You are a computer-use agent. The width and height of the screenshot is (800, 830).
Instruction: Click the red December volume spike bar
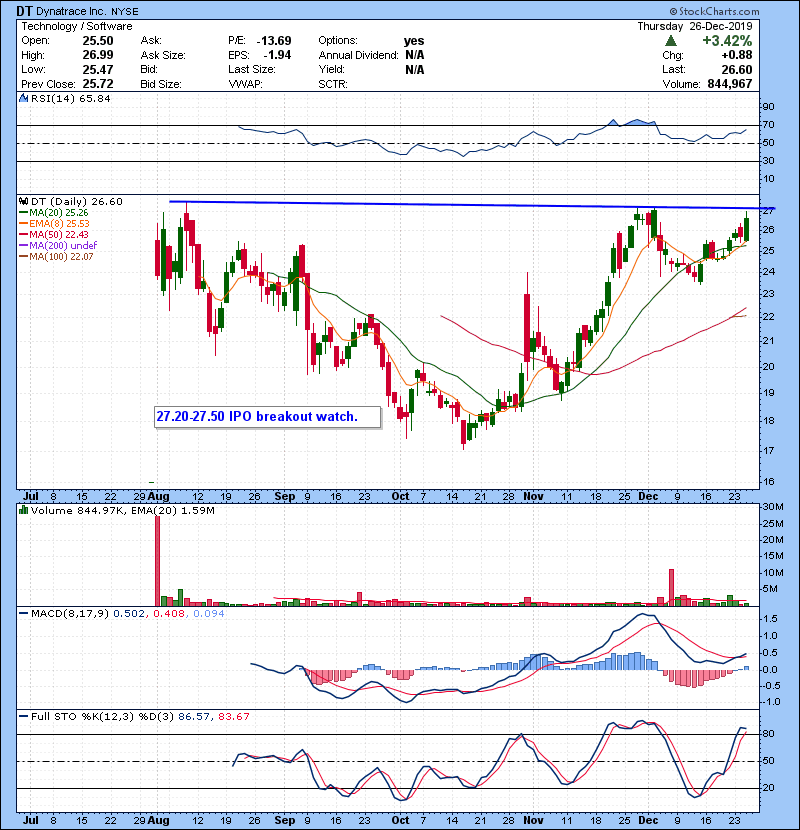(671, 588)
